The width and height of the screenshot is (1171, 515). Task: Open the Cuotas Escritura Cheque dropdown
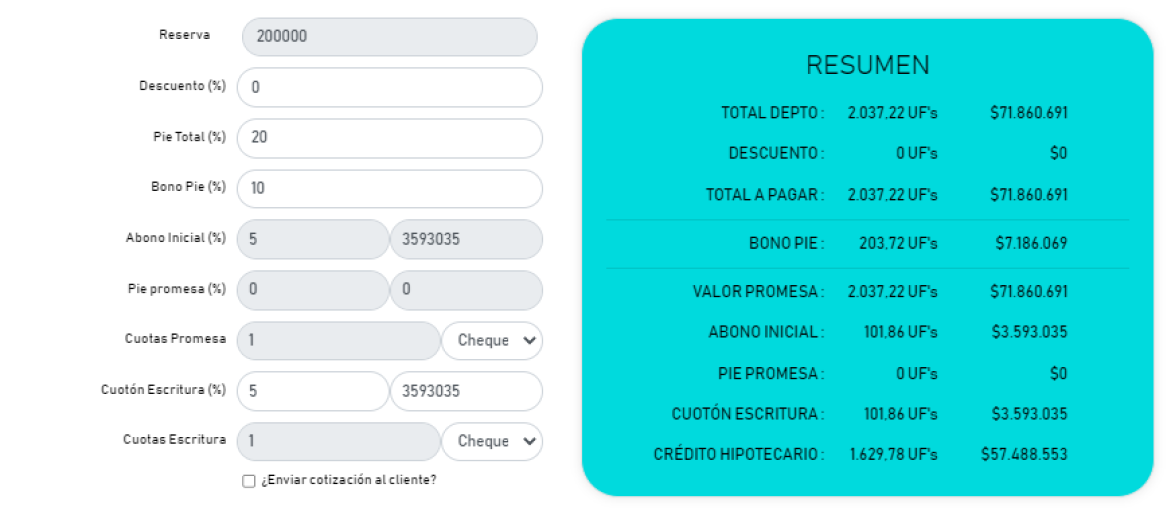[x=492, y=441]
